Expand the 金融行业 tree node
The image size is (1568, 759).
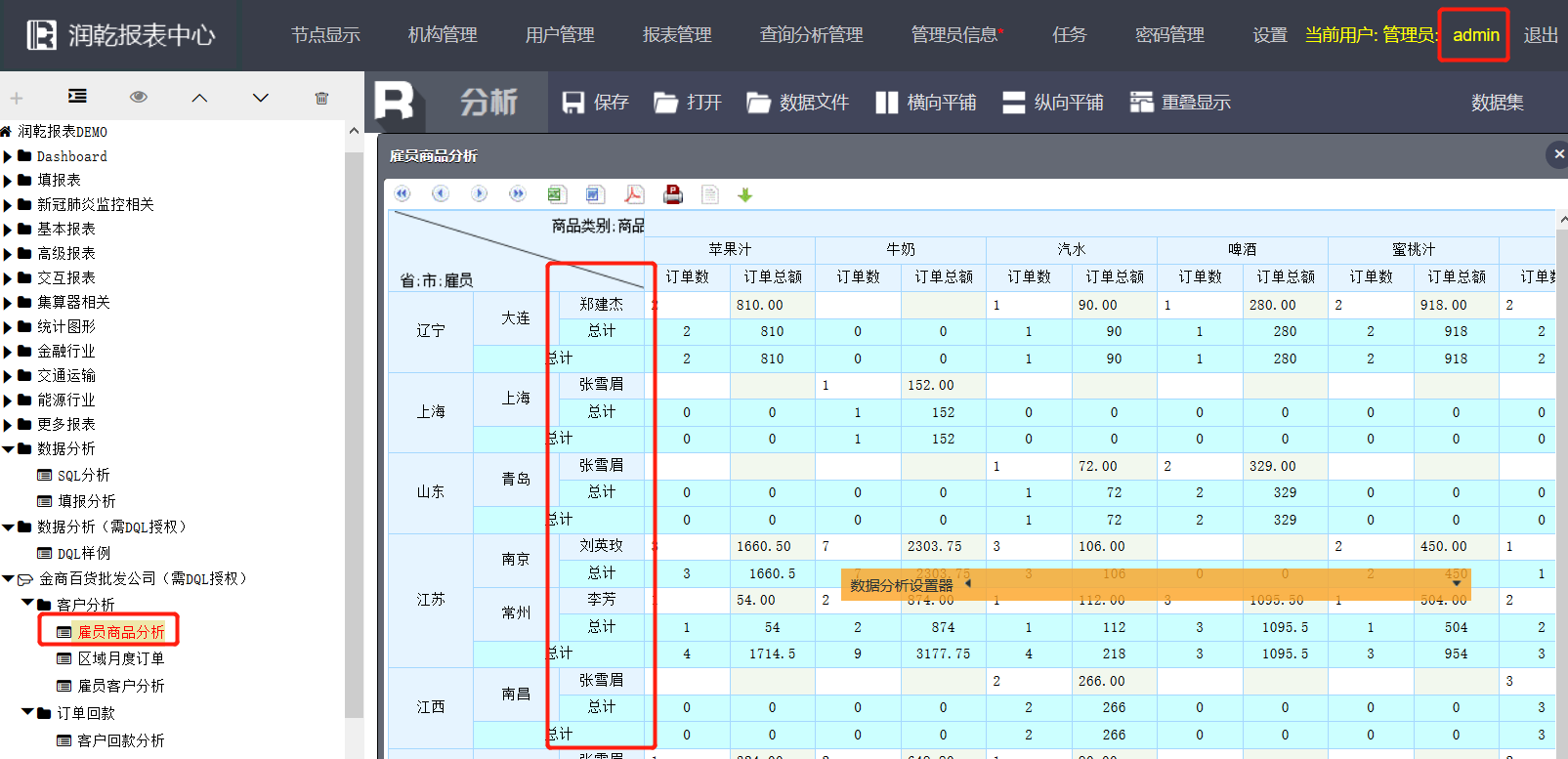point(8,352)
